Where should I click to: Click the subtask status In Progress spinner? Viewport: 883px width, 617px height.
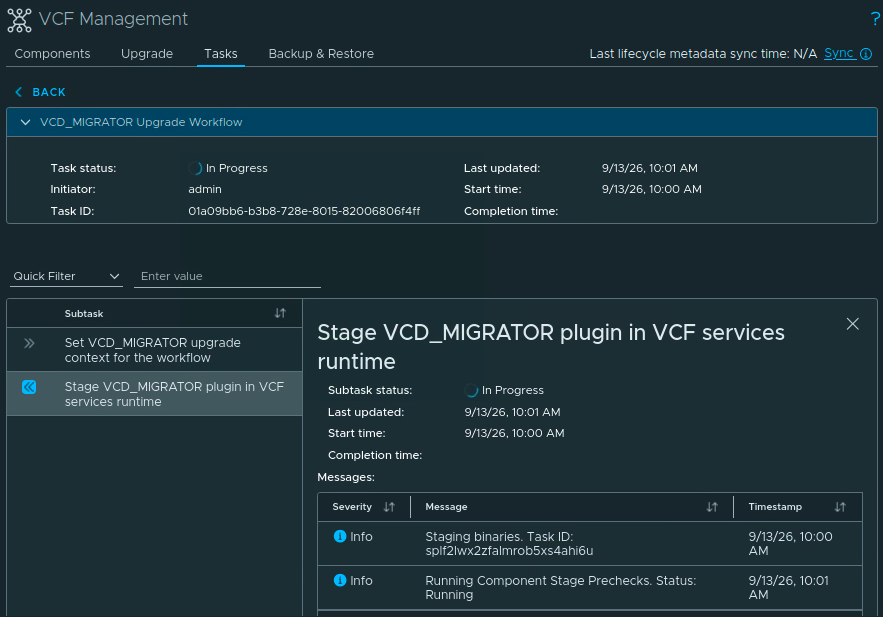[471, 390]
